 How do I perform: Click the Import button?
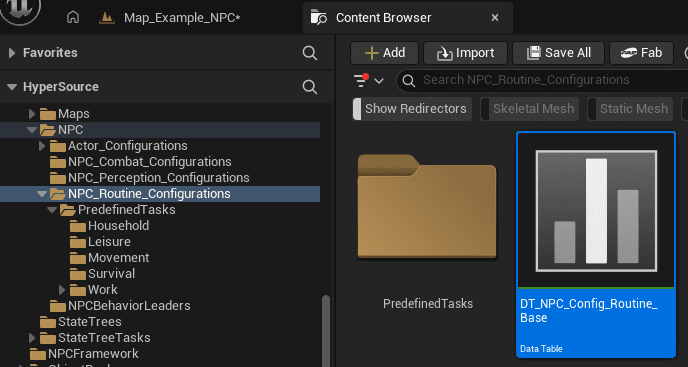[465, 53]
